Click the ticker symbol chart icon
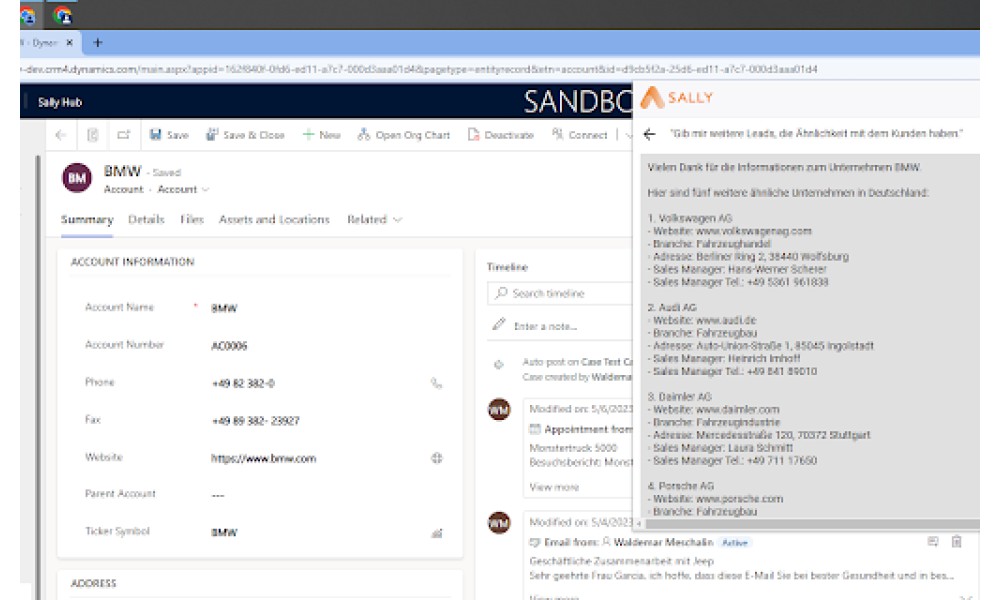This screenshot has width=1000, height=600. (437, 533)
